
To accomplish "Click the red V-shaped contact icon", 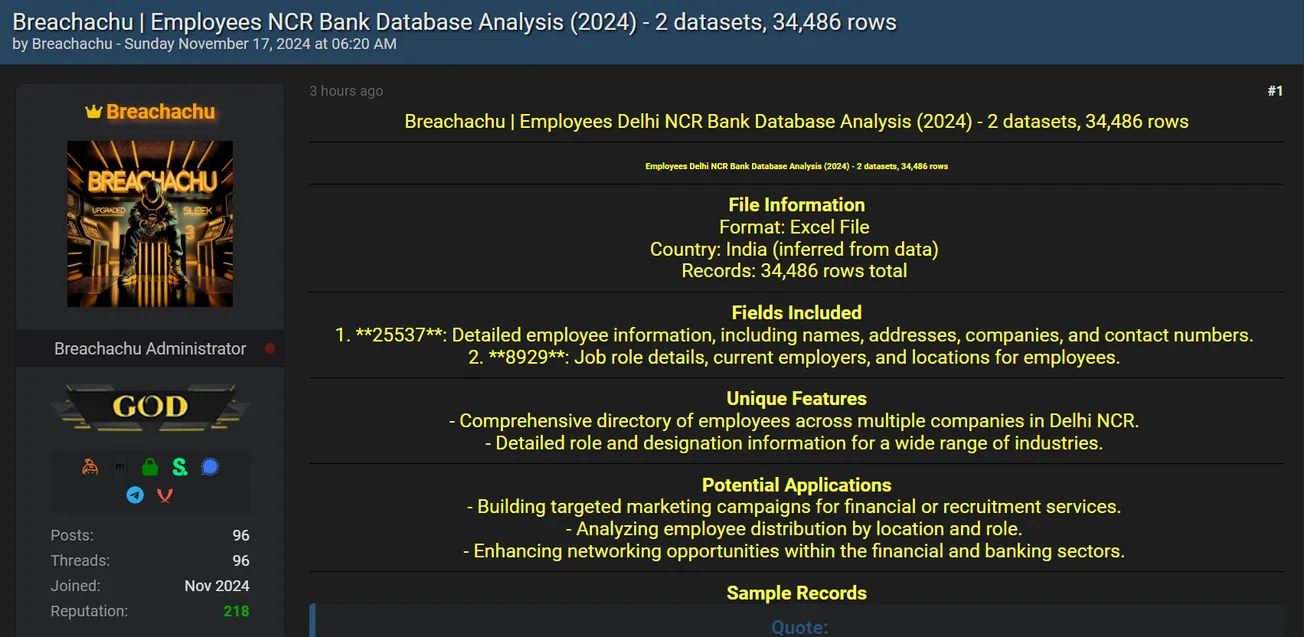I will [165, 494].
